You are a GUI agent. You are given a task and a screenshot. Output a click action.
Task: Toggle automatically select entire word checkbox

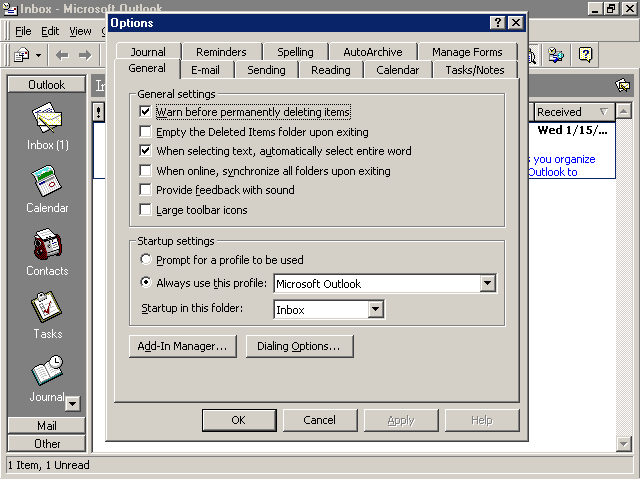click(145, 151)
